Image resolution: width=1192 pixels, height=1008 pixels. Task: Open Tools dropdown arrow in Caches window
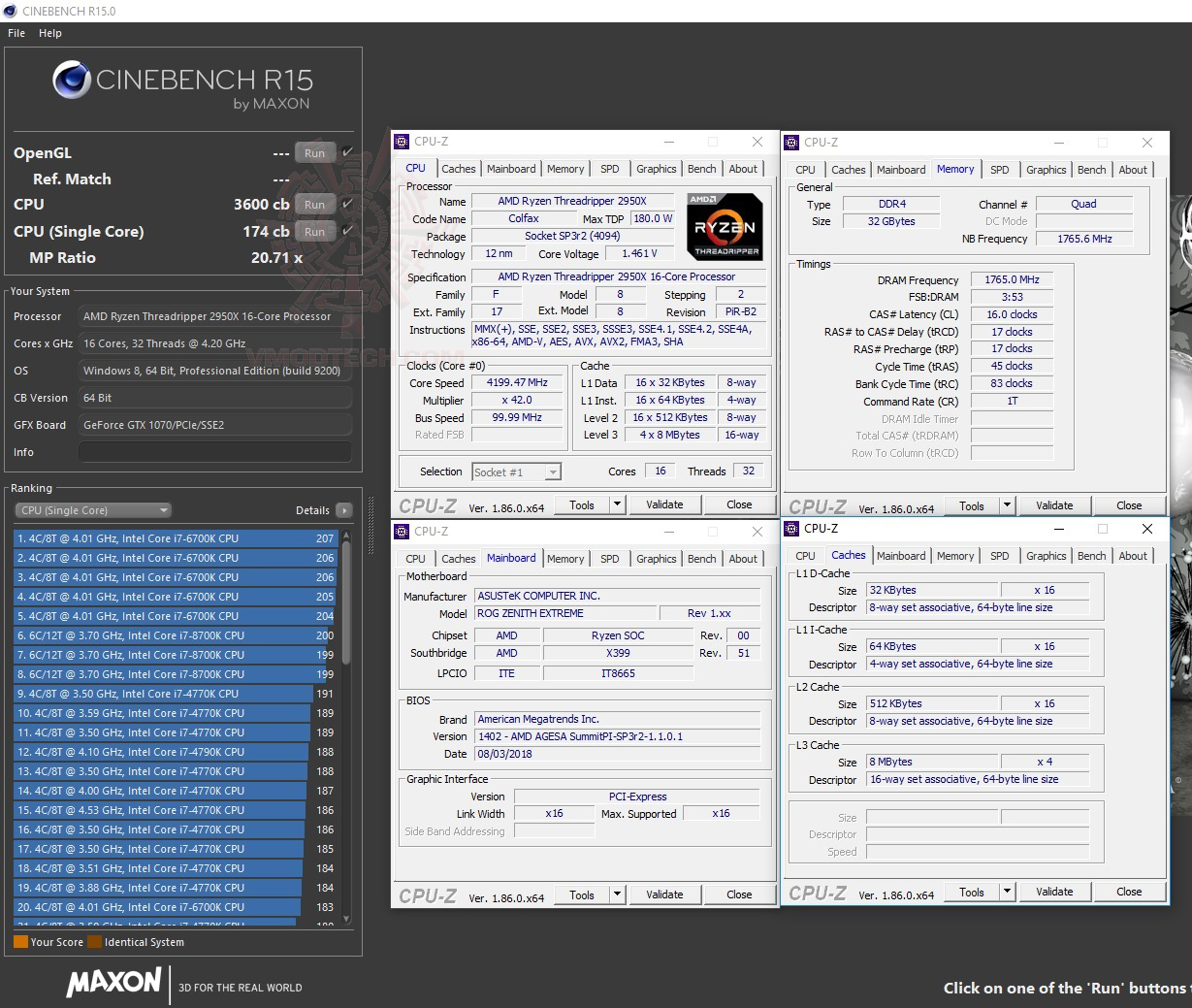pos(1007,892)
